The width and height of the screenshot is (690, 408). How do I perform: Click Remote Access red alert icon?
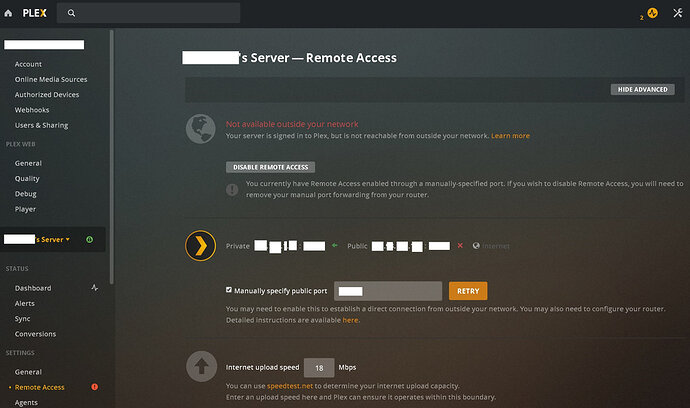pyautogui.click(x=95, y=387)
